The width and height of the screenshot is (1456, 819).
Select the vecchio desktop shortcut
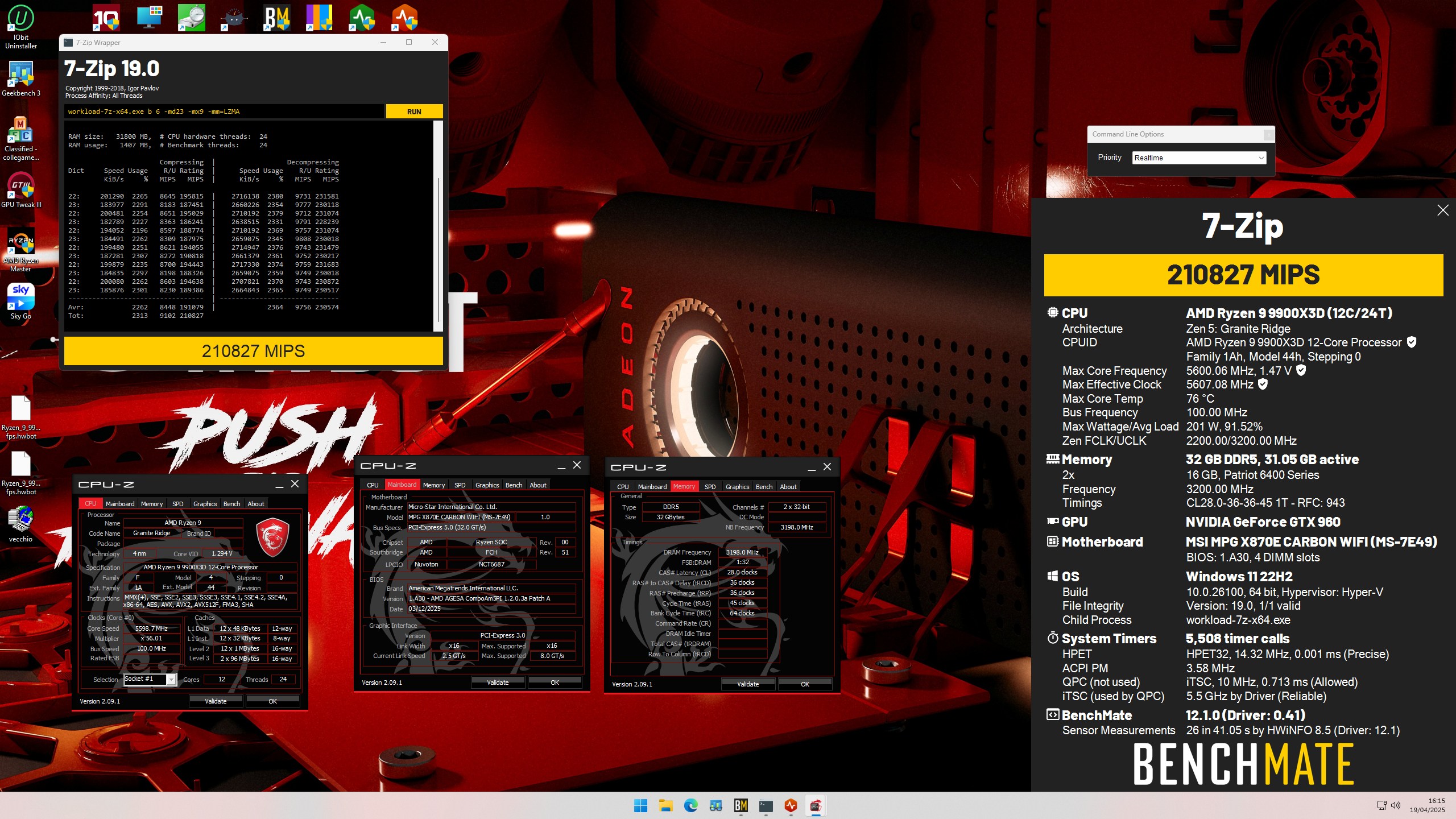[x=21, y=524]
